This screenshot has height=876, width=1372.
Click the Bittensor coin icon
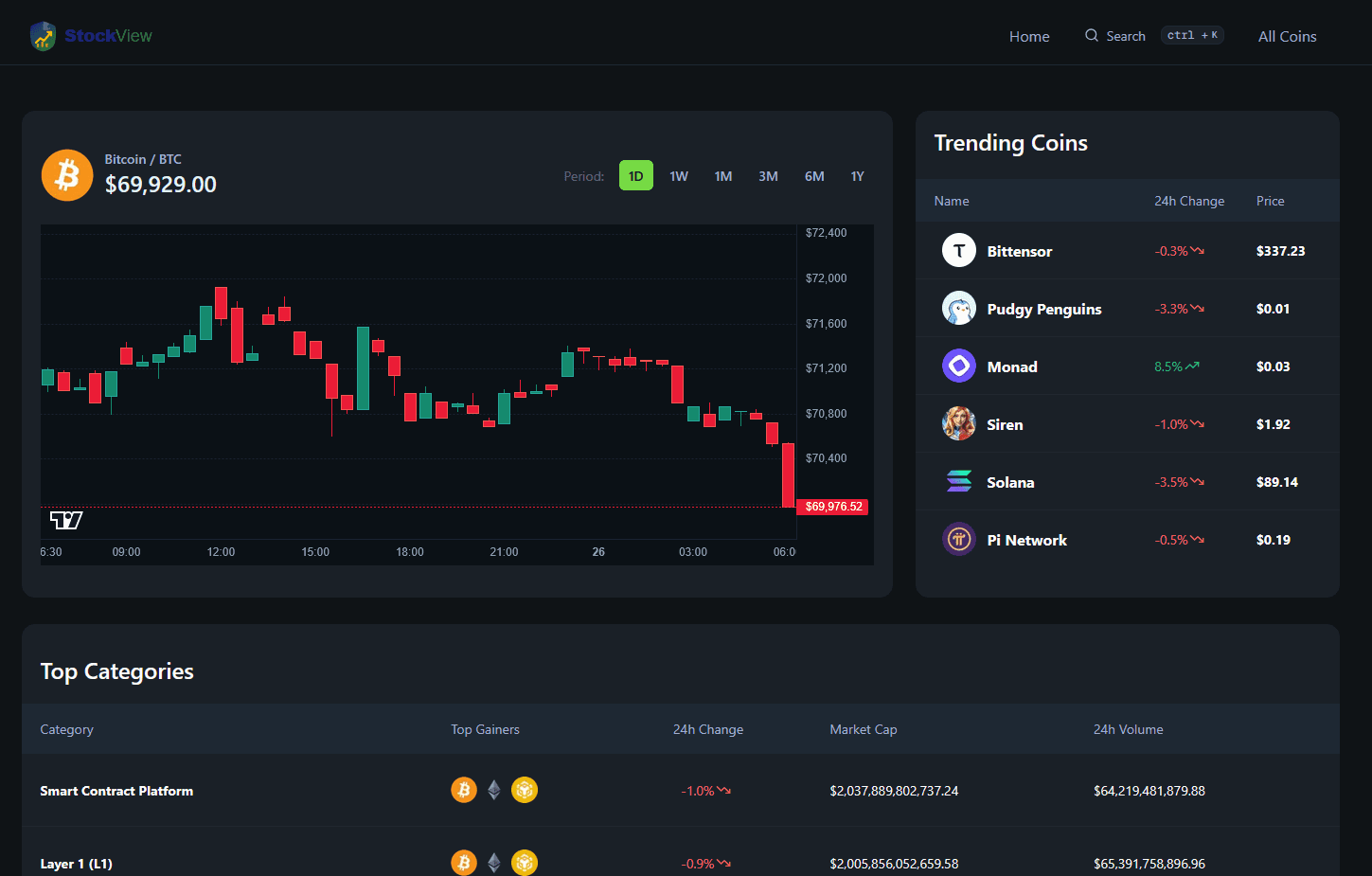[958, 251]
